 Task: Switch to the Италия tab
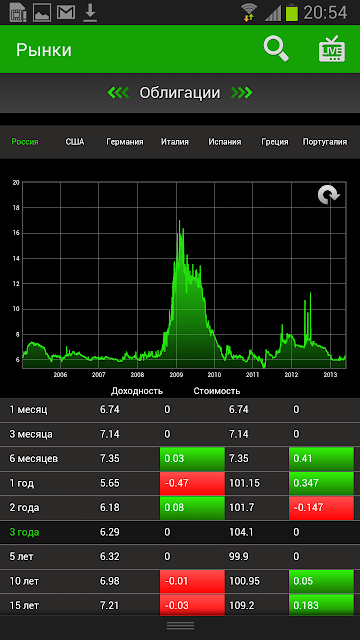[175, 142]
